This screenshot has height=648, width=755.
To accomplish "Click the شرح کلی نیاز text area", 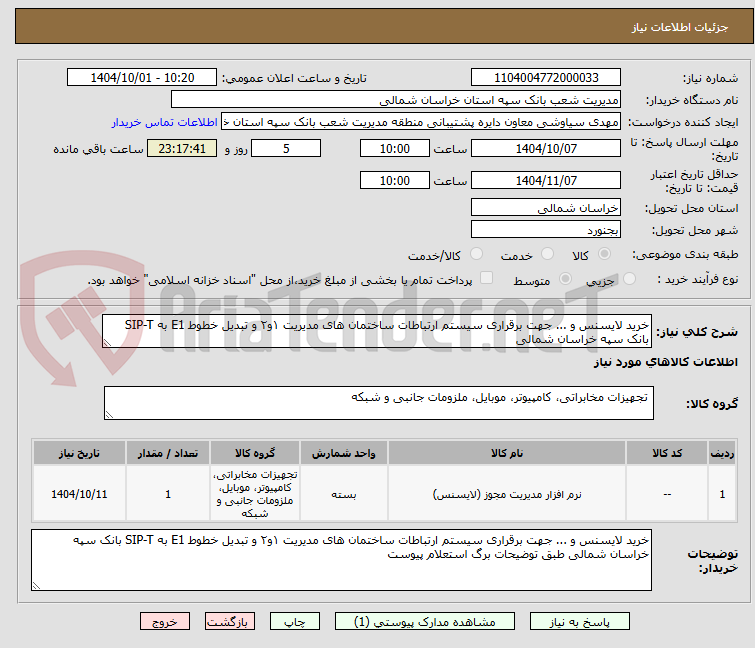I will point(377,332).
